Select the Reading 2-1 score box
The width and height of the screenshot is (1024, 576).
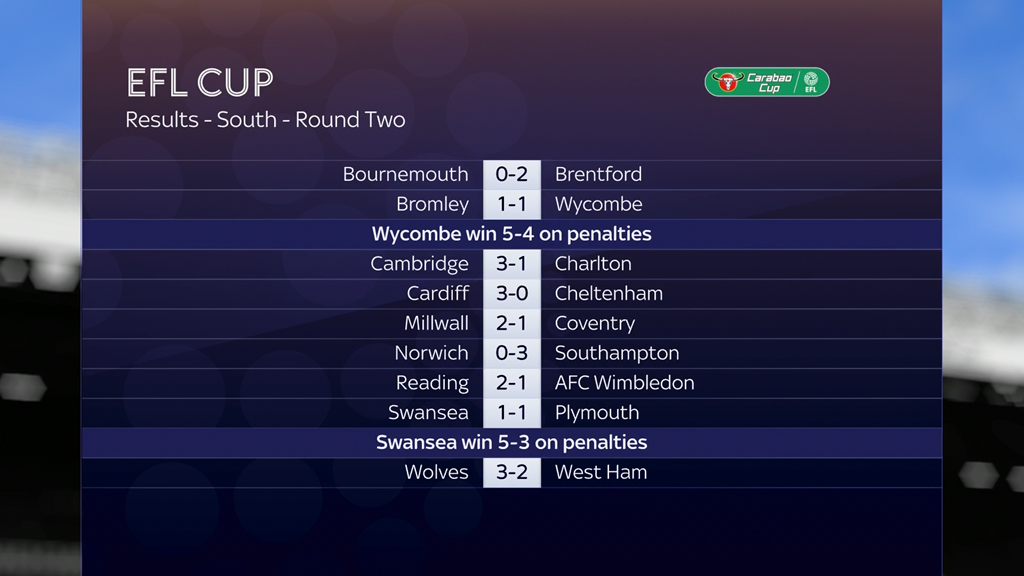[511, 383]
